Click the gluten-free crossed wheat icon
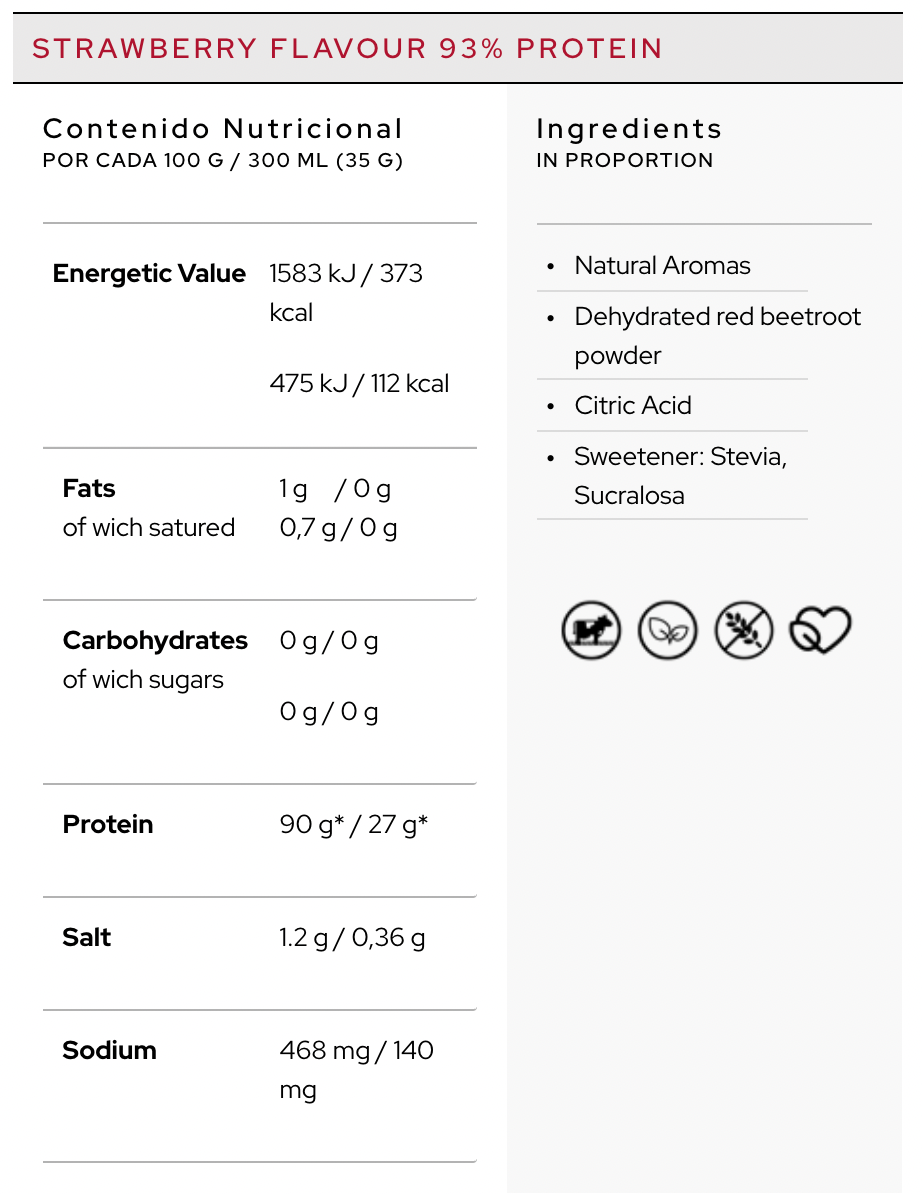Image resolution: width=922 pixels, height=1194 pixels. coord(744,631)
